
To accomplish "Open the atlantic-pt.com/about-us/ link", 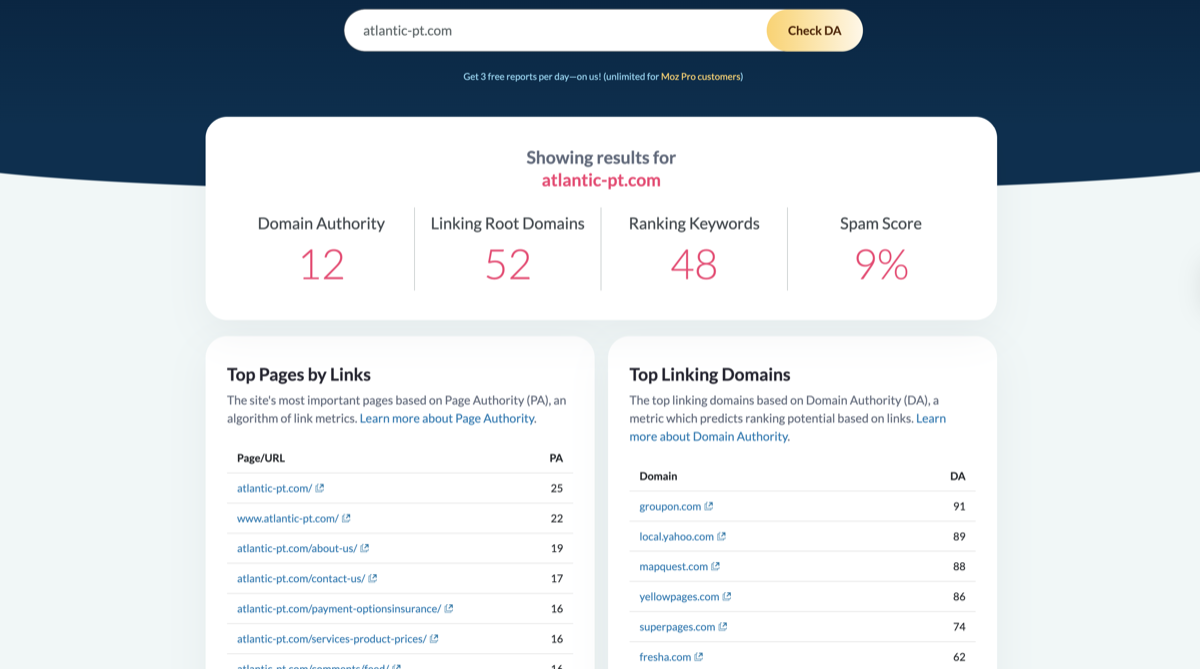I will [x=297, y=548].
